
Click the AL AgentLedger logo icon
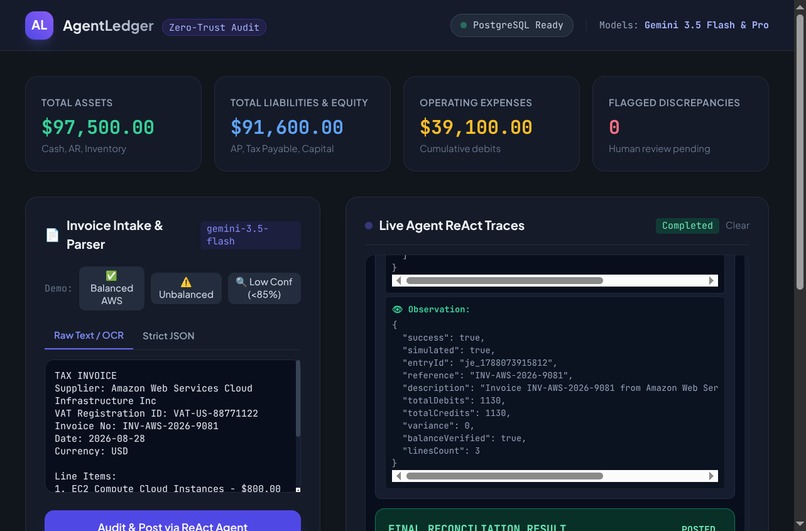click(x=39, y=25)
